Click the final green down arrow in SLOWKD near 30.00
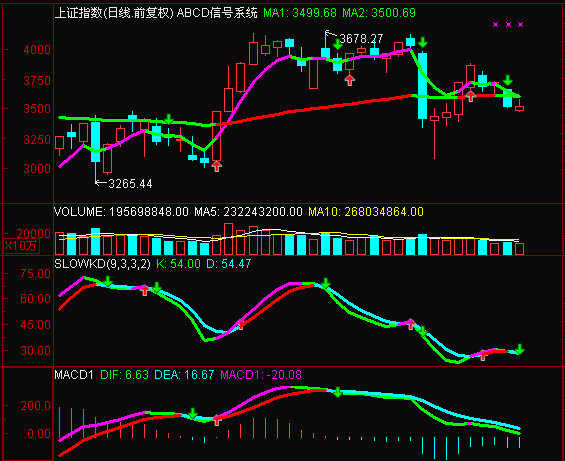Viewport: 565px width, 461px height. click(x=520, y=349)
